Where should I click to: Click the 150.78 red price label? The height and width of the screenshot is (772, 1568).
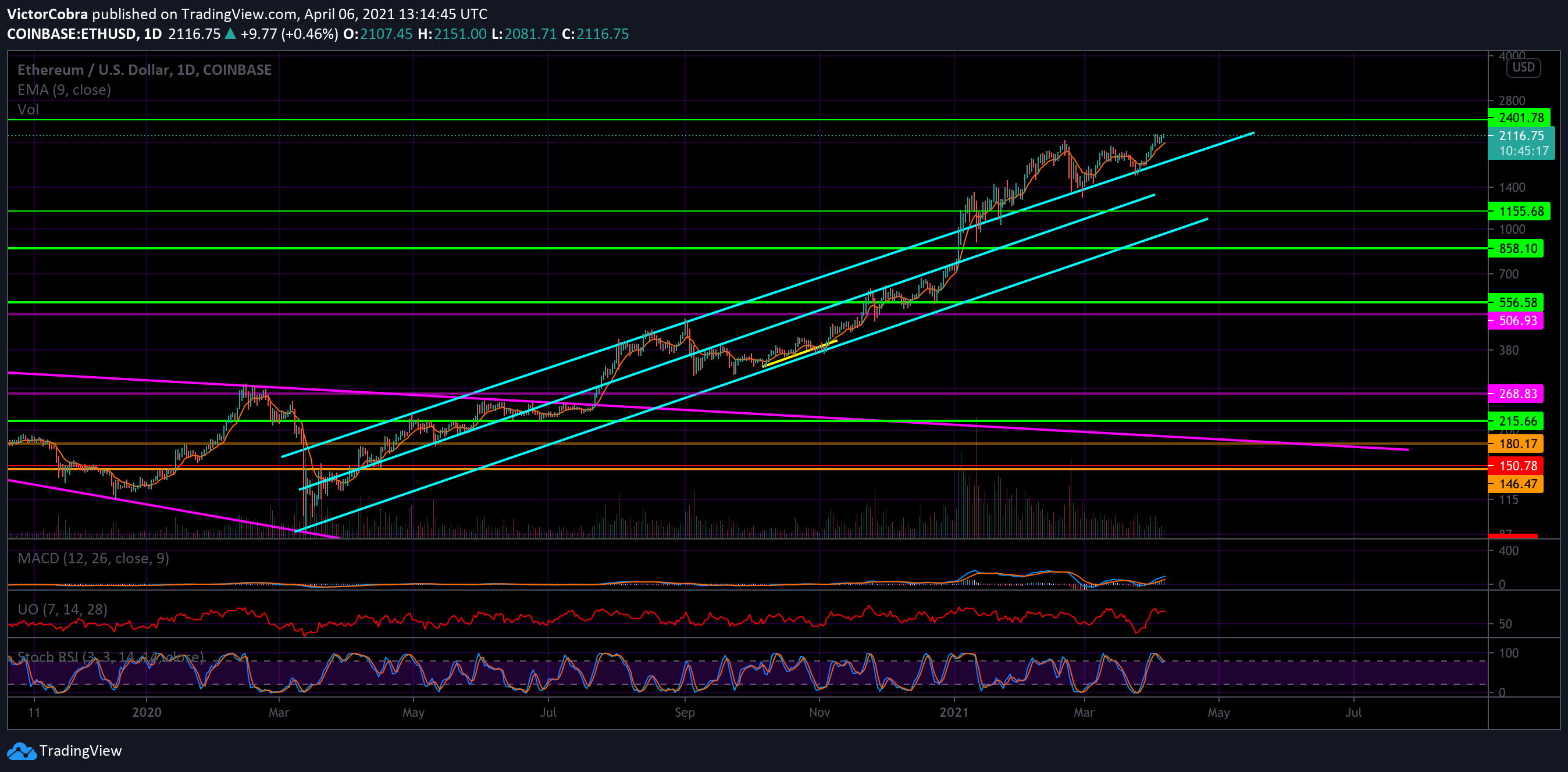1516,466
